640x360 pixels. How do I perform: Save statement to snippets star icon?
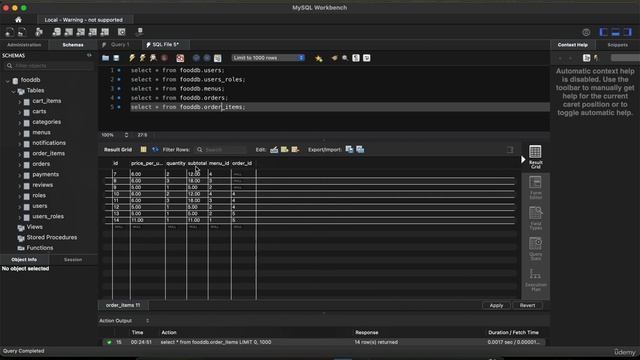(319, 58)
